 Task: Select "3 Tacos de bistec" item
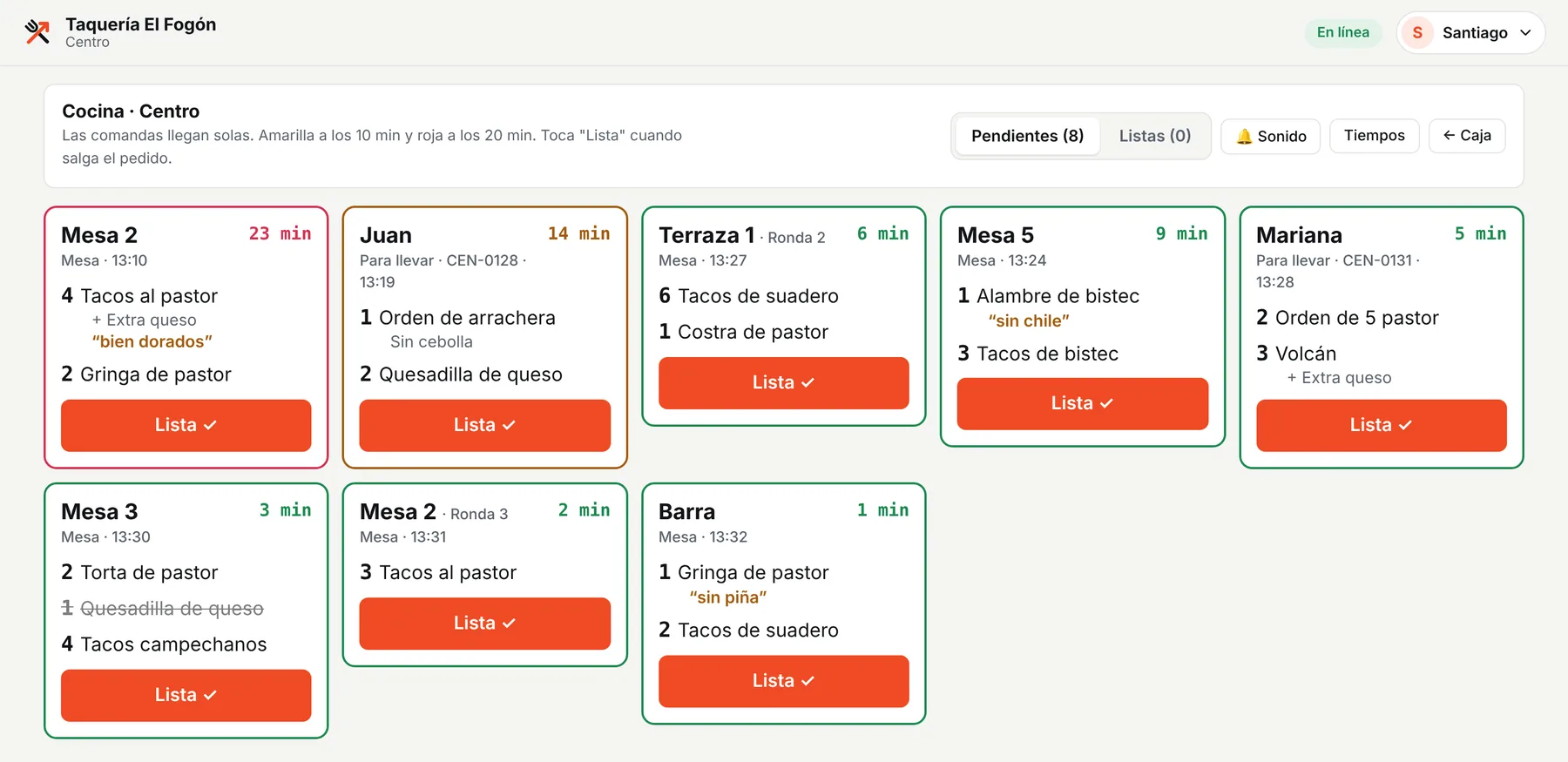1037,354
